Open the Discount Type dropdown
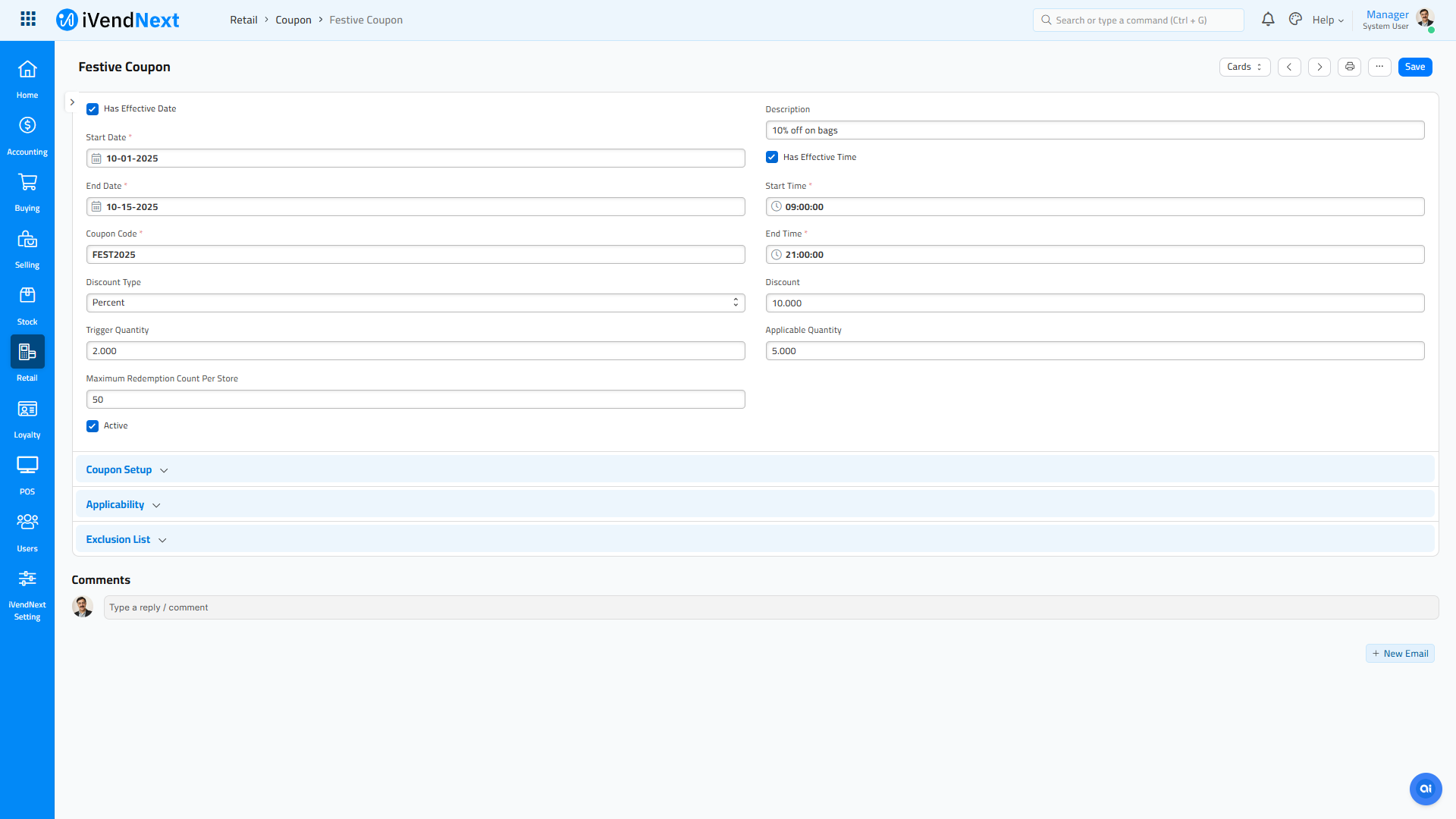The image size is (1456, 819). click(x=415, y=303)
